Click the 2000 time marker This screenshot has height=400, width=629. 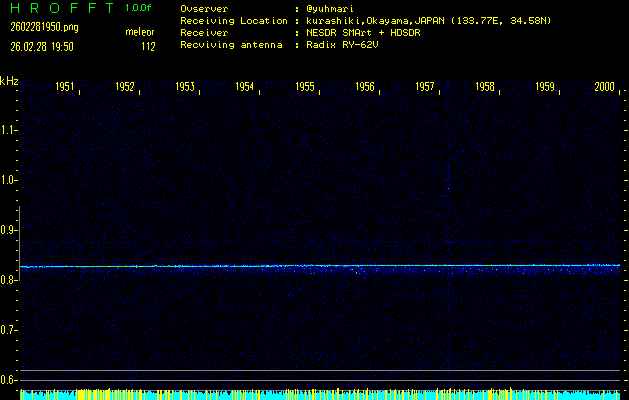click(604, 87)
